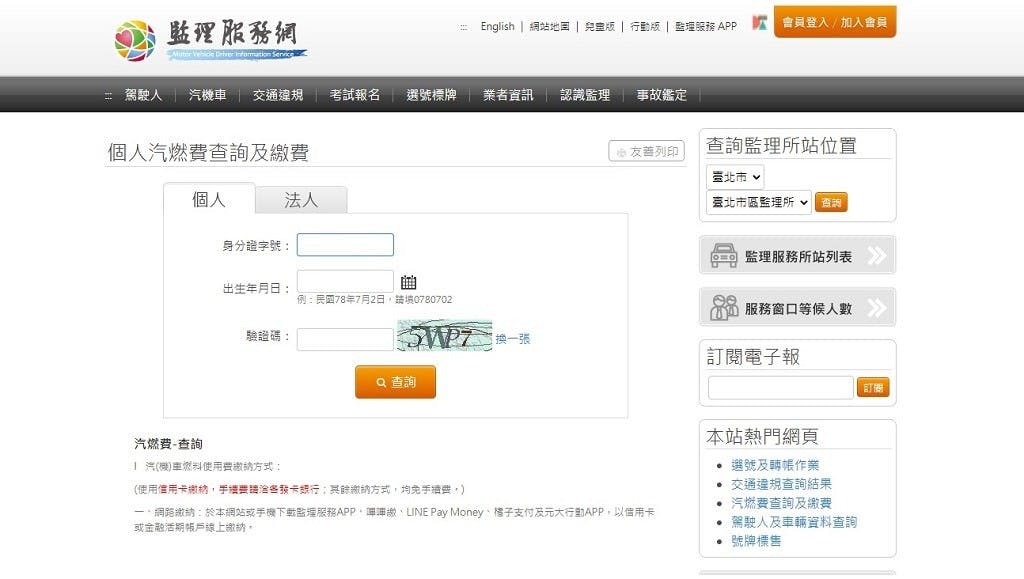Open the 臺北市區監理所 station dropdown
The width and height of the screenshot is (1024, 579).
click(x=759, y=202)
